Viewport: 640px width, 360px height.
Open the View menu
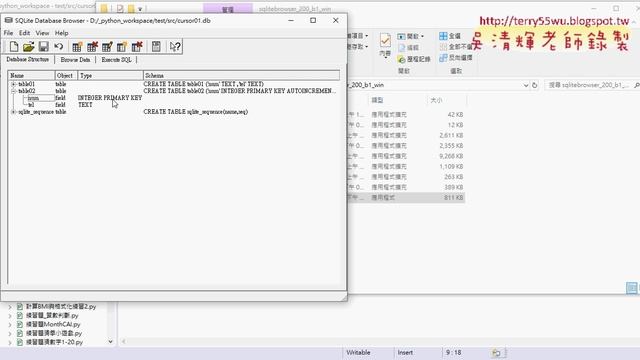pos(42,33)
